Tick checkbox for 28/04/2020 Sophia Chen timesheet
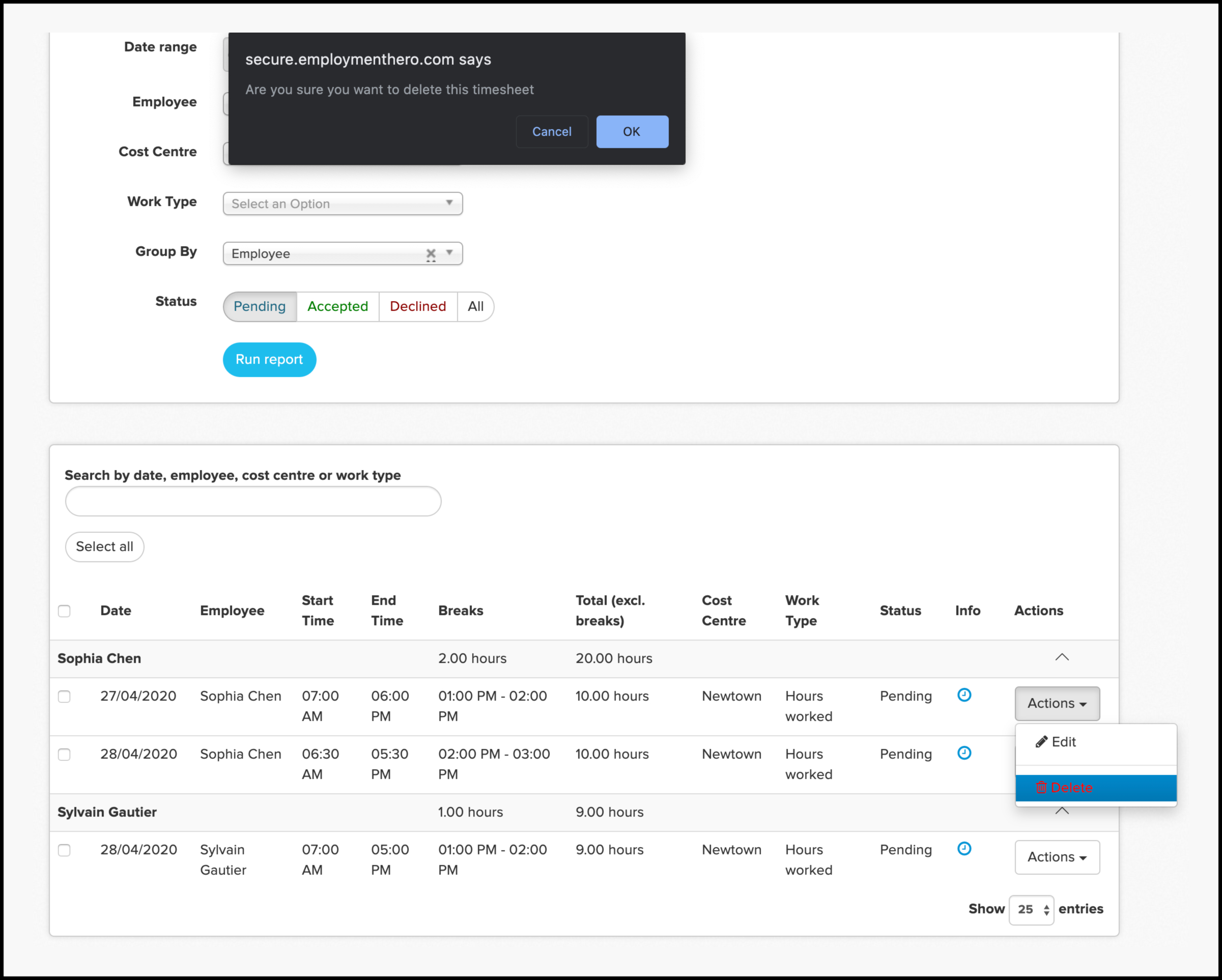The width and height of the screenshot is (1222, 980). point(64,755)
